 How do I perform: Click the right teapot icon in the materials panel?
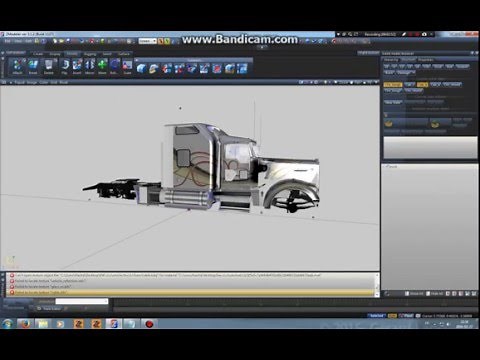435,124
